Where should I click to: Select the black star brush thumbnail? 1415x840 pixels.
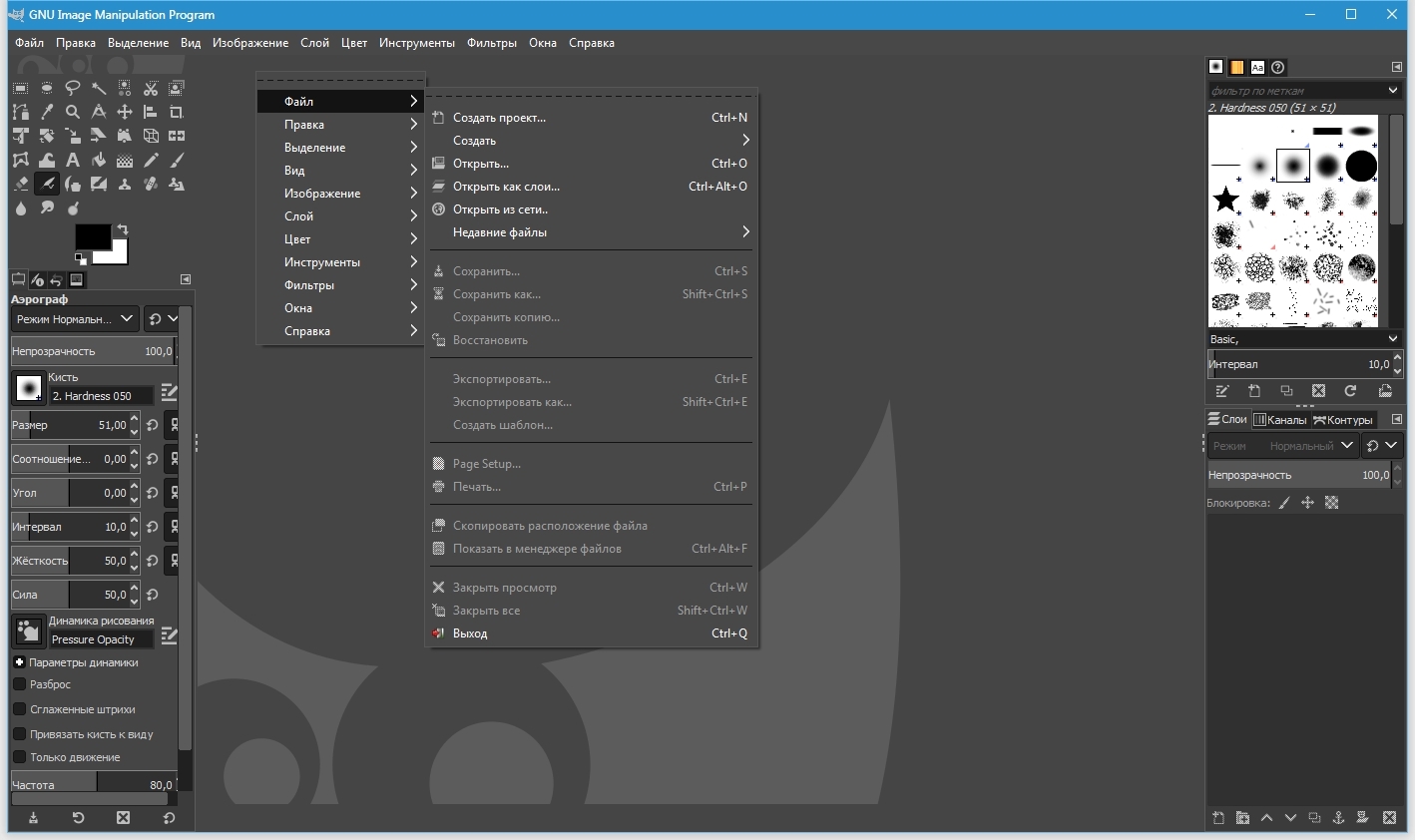coord(1226,200)
